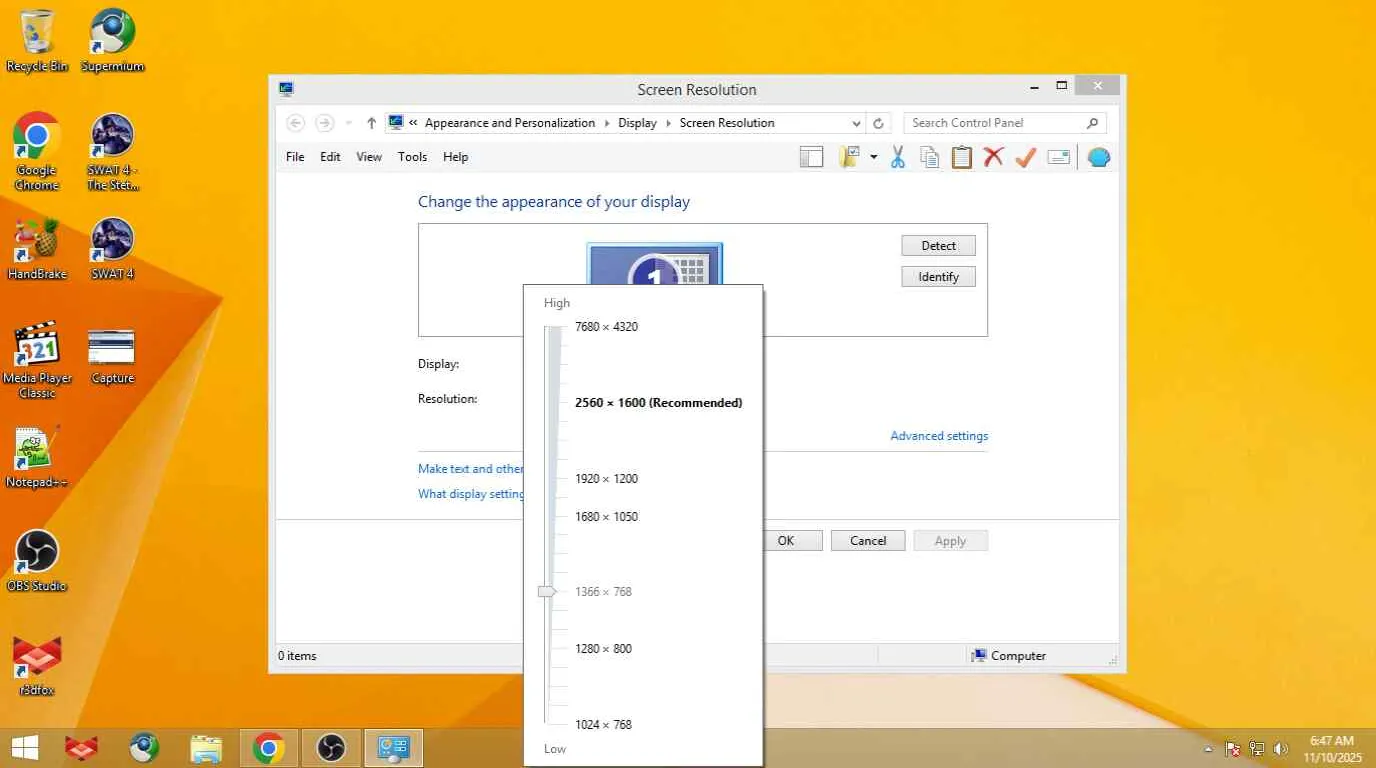The width and height of the screenshot is (1376, 768).
Task: Pick 1024 × 768 resolution label
Action: pos(603,725)
